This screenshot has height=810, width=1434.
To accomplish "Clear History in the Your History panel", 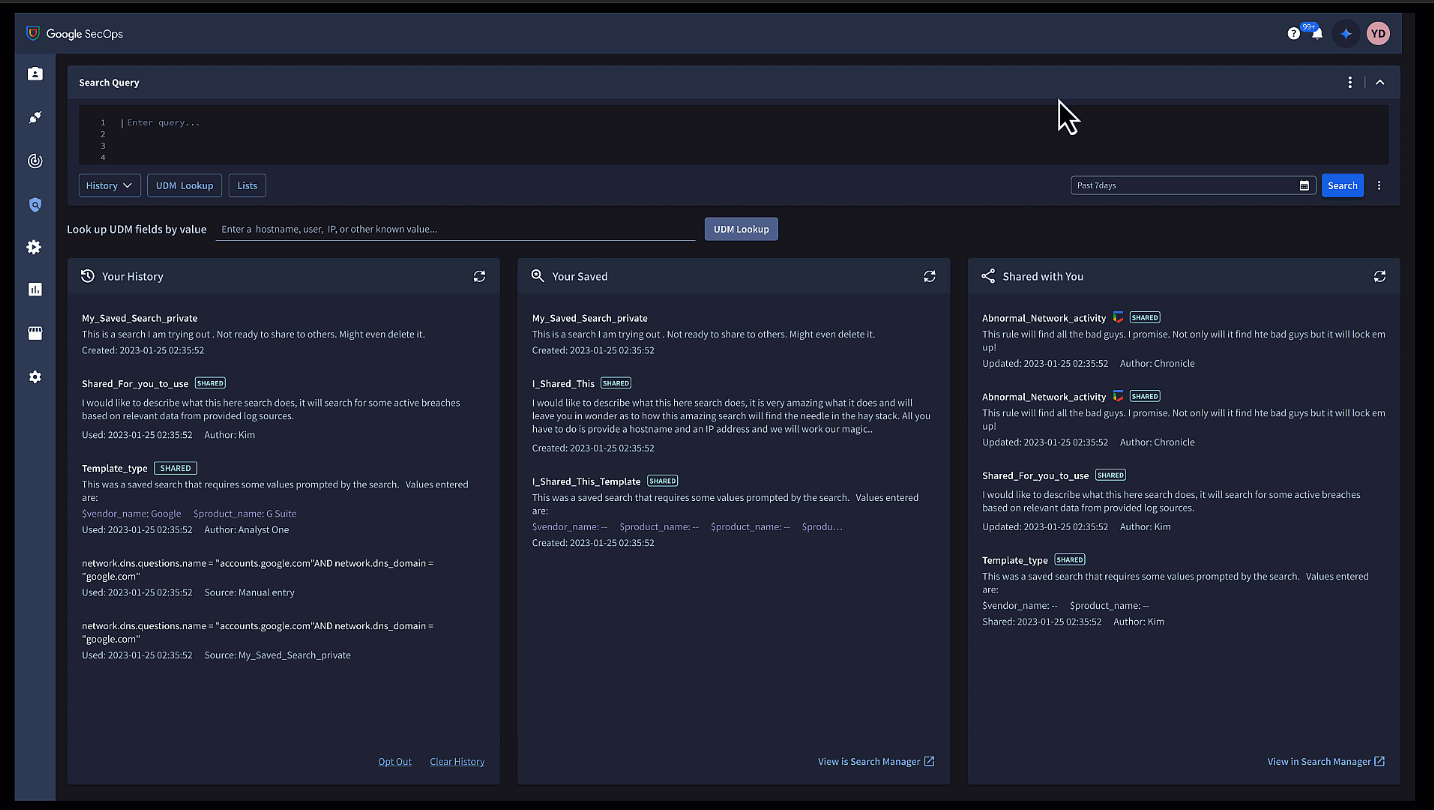I will tap(457, 761).
